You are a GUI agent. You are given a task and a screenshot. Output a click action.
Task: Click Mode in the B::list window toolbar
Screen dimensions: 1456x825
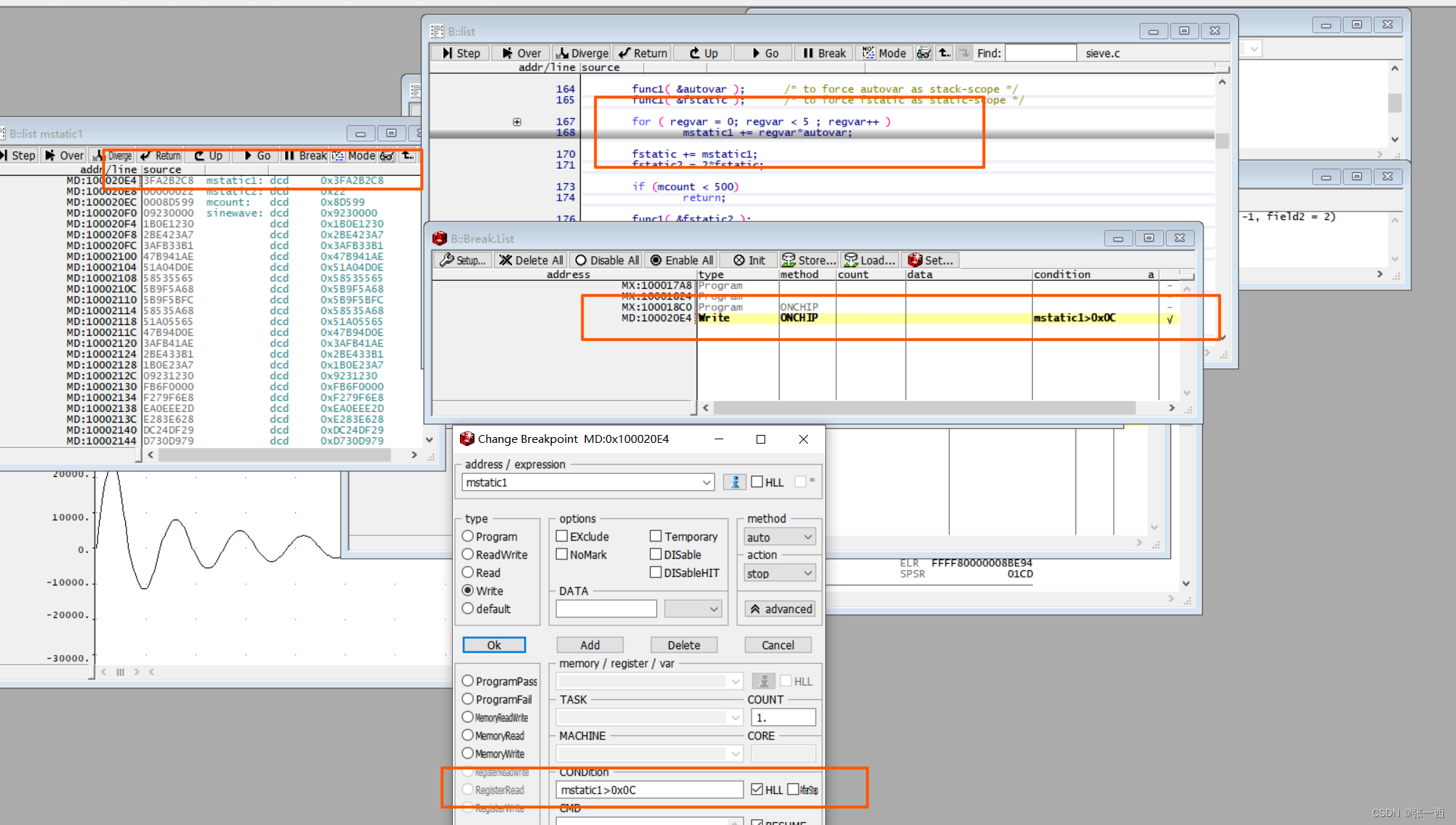click(884, 53)
